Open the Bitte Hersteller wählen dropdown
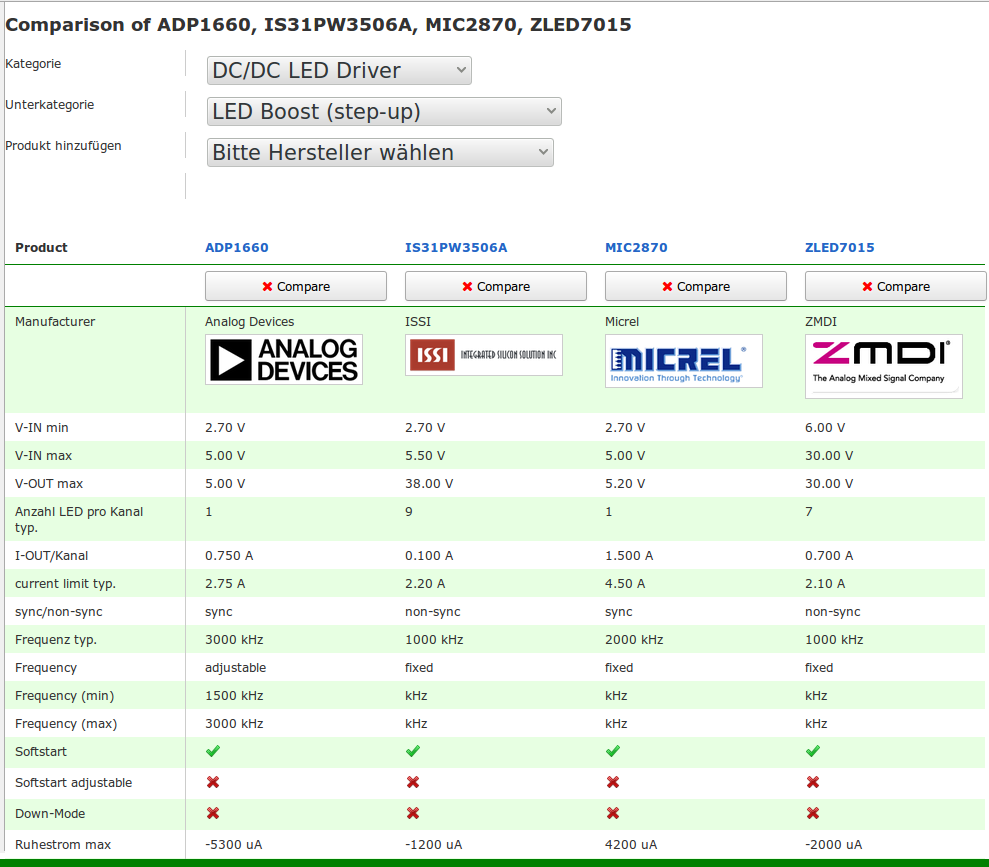 click(x=380, y=153)
